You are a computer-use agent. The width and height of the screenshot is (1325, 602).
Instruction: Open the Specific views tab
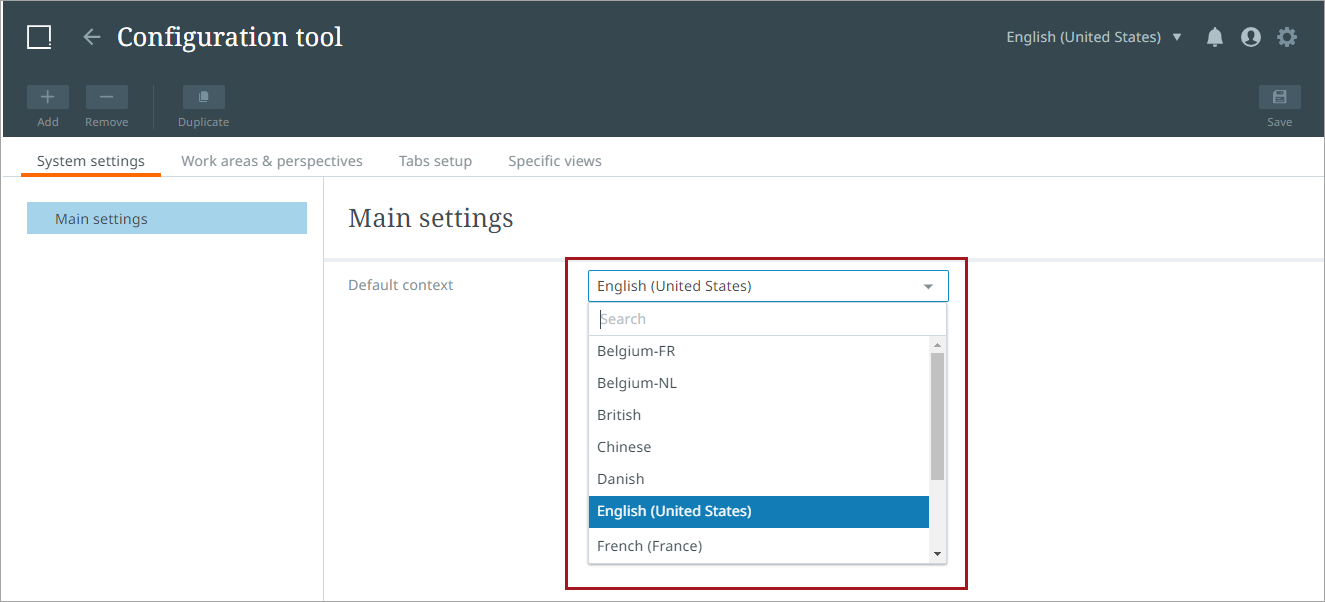tap(555, 161)
